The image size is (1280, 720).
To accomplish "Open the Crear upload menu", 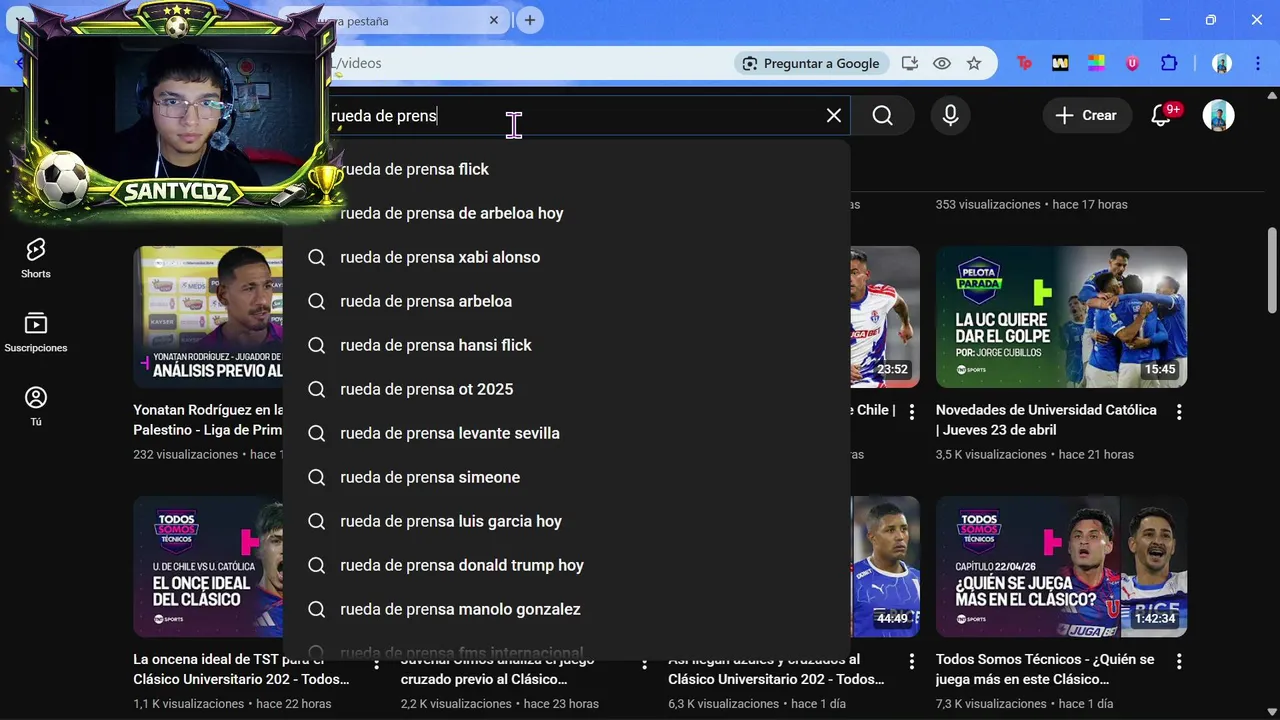I will pyautogui.click(x=1087, y=116).
